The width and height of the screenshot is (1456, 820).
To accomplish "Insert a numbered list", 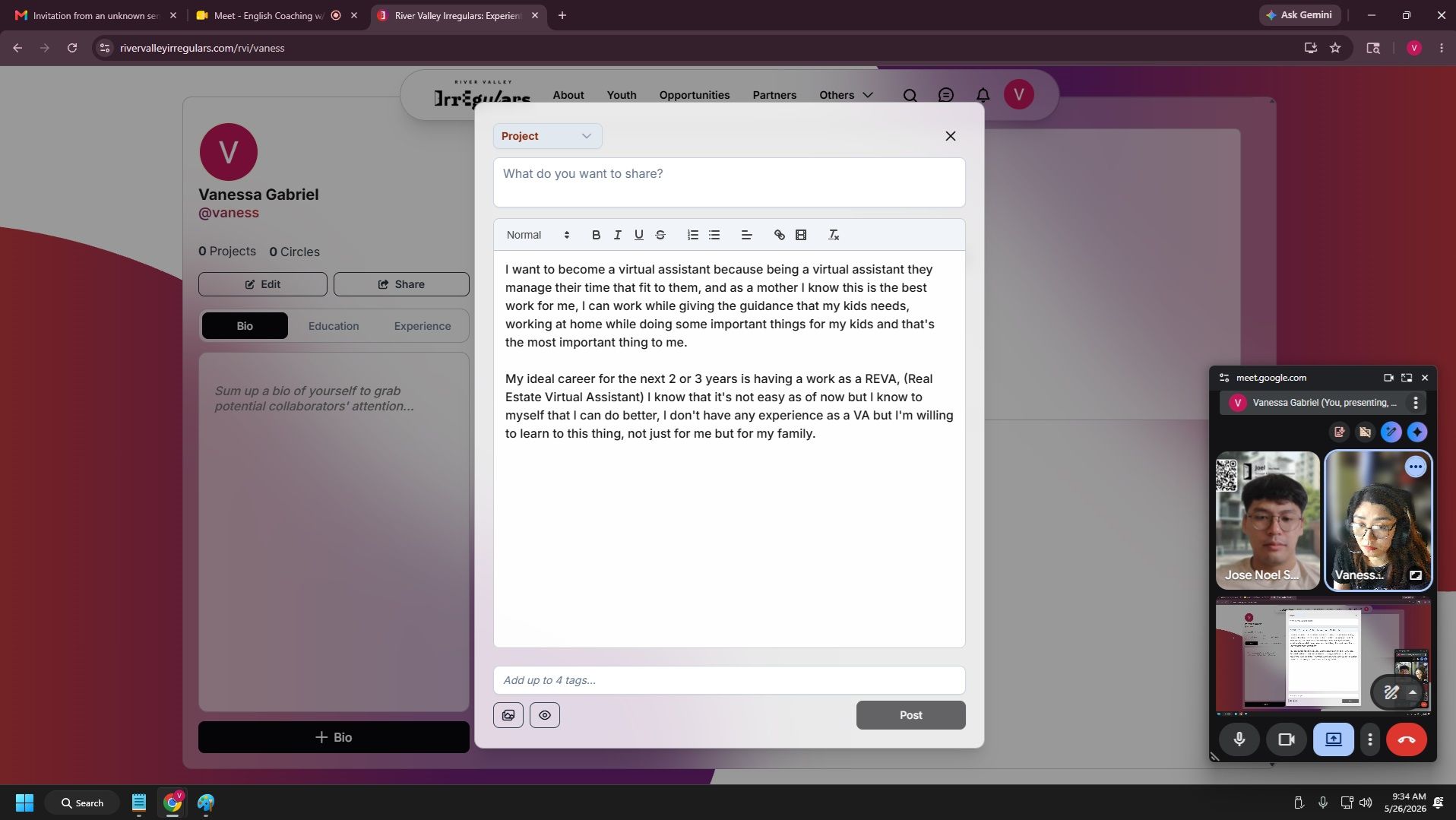I will coord(692,235).
